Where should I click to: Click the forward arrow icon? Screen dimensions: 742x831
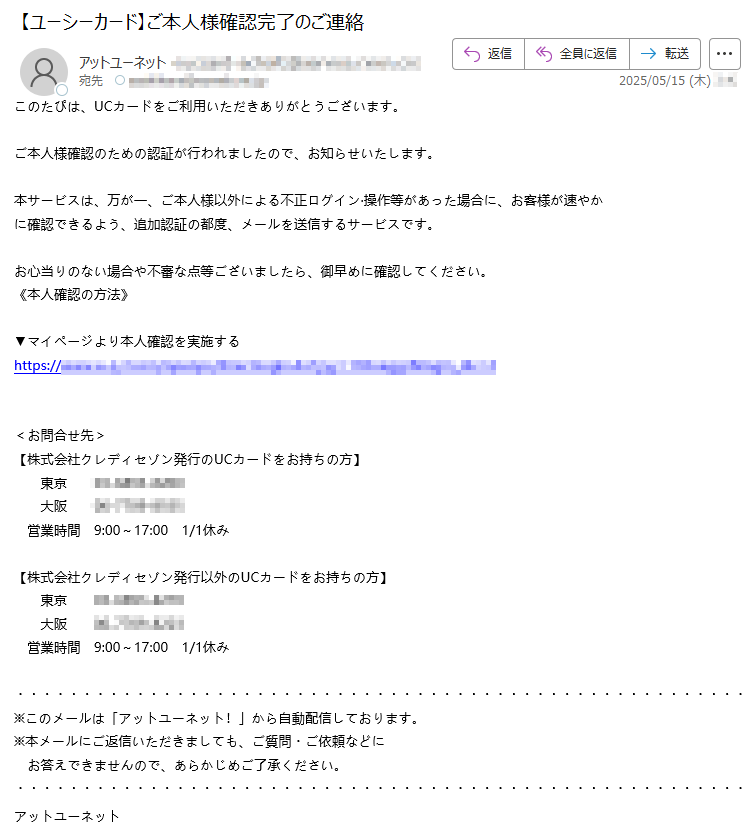648,54
